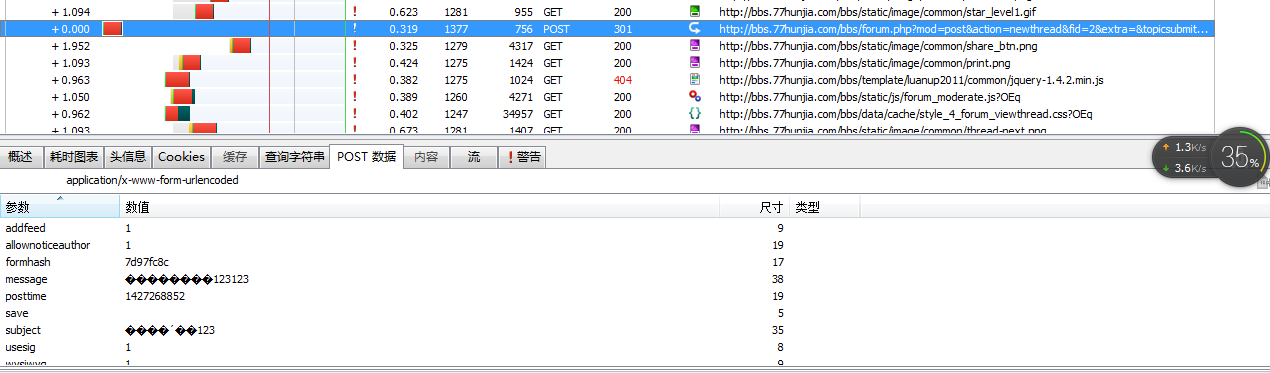1270x373 pixels.
Task: Click the image type icon for share_btn.png
Action: click(x=695, y=46)
